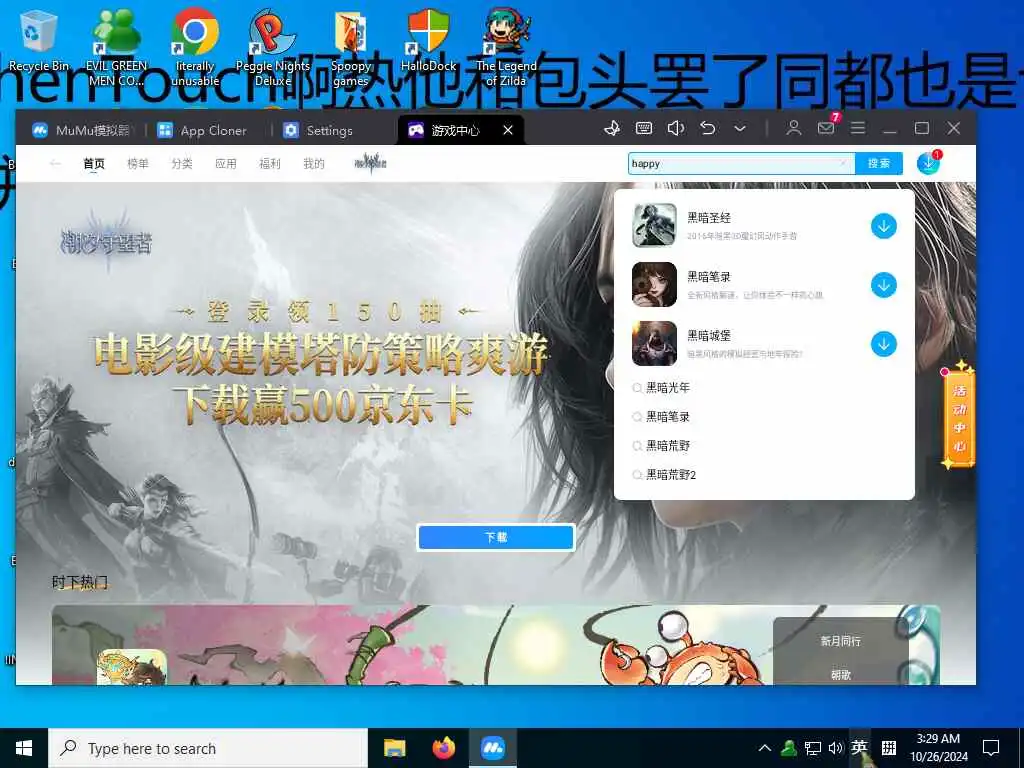1024x768 pixels.
Task: Open The Legend of Zilda desktop icon
Action: coord(506,47)
